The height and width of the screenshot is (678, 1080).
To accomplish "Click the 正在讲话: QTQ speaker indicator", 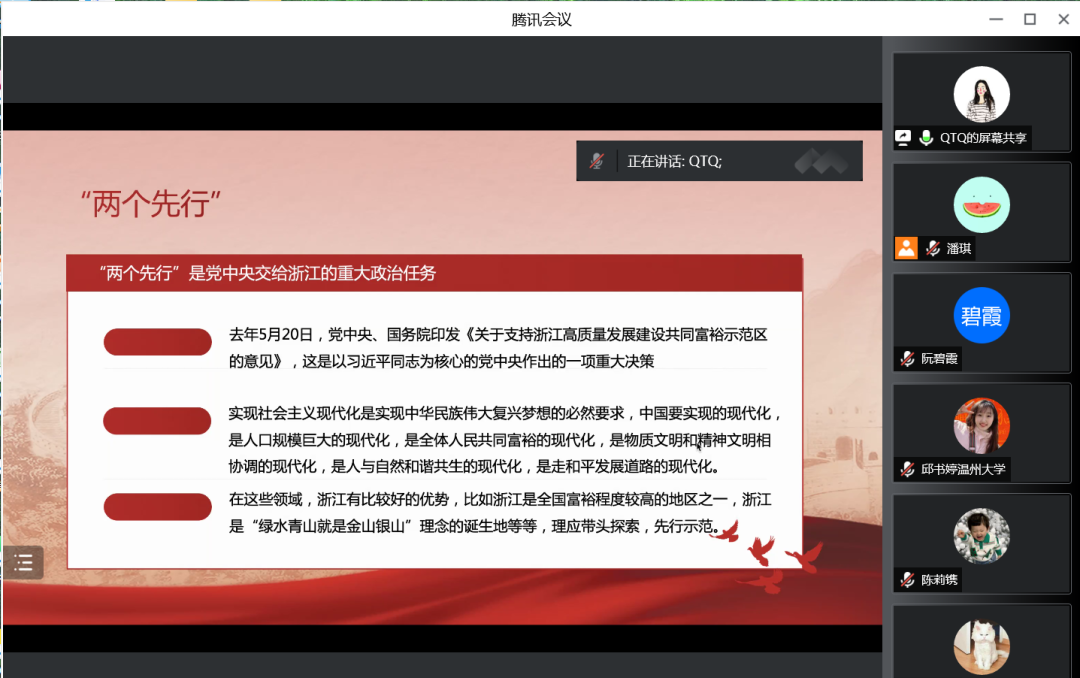I will [x=674, y=161].
